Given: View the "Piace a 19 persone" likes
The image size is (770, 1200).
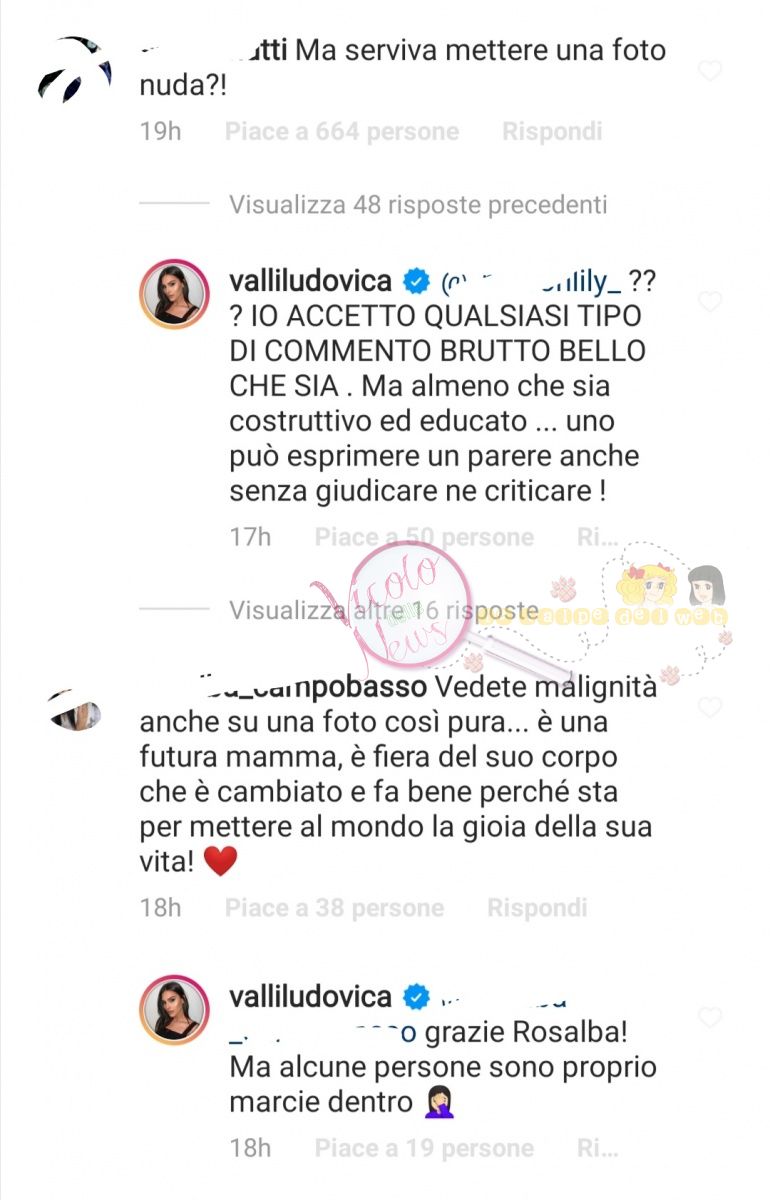Looking at the screenshot, I should click(424, 1148).
